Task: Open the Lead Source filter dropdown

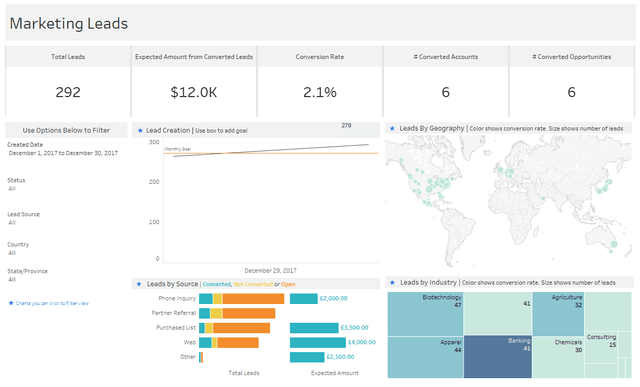Action: point(12,222)
